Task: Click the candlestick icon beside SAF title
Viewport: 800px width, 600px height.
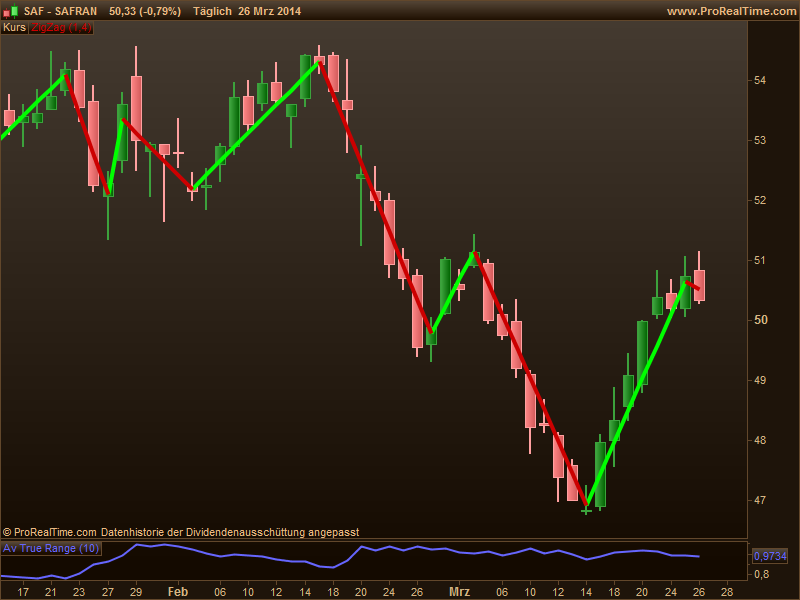Action: (x=10, y=11)
